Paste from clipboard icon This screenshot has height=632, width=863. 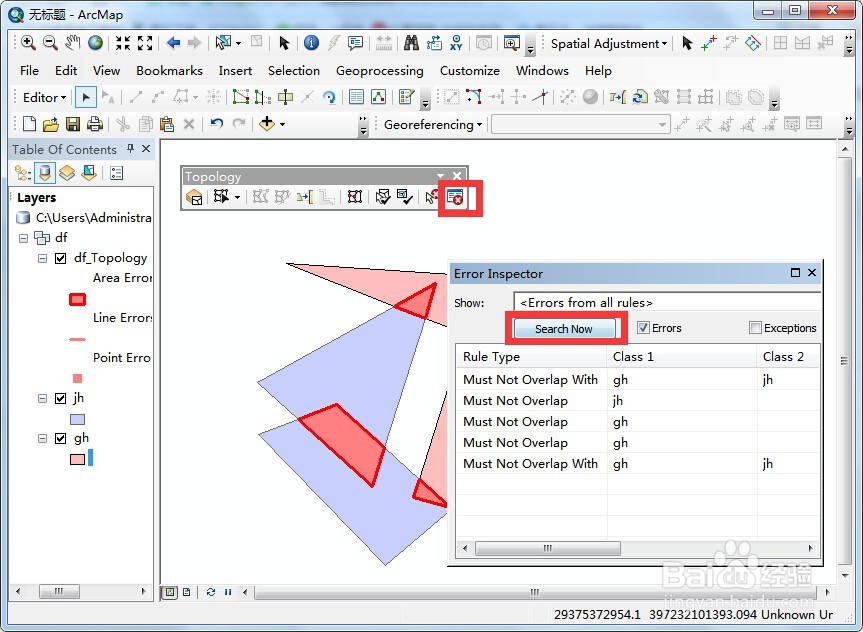click(167, 124)
